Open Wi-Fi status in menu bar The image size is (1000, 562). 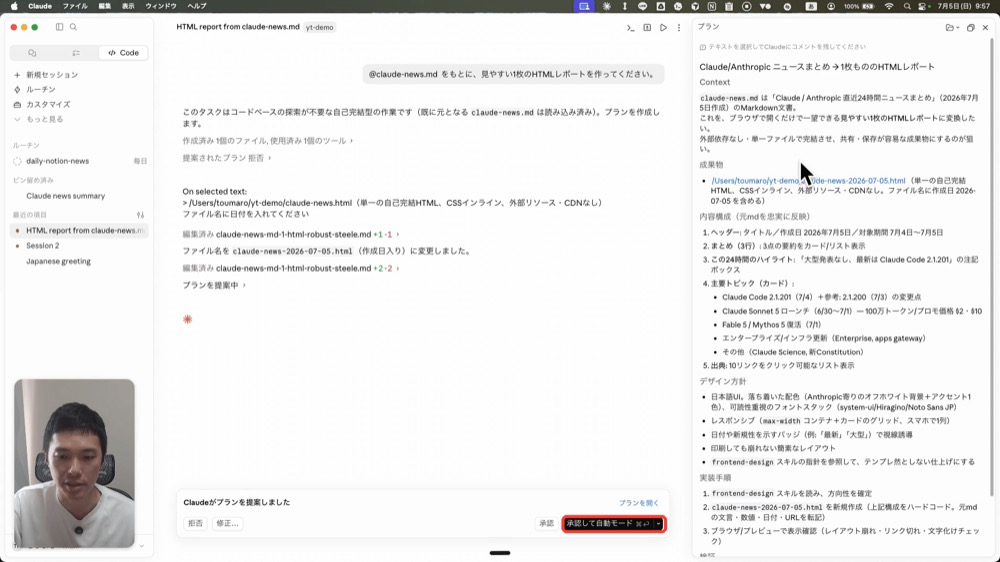click(x=889, y=6)
